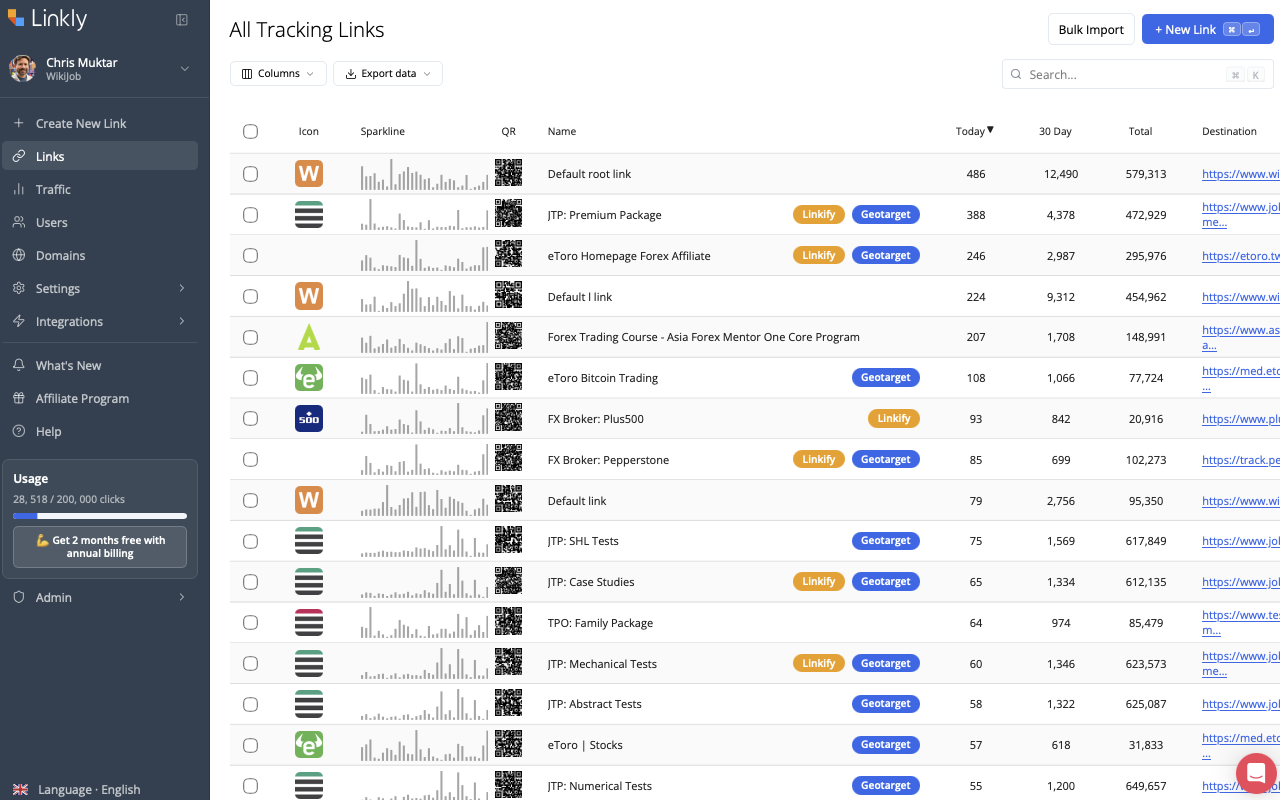
Task: Open QR code for eToro Homepage Forex Affiliate
Action: (508, 255)
